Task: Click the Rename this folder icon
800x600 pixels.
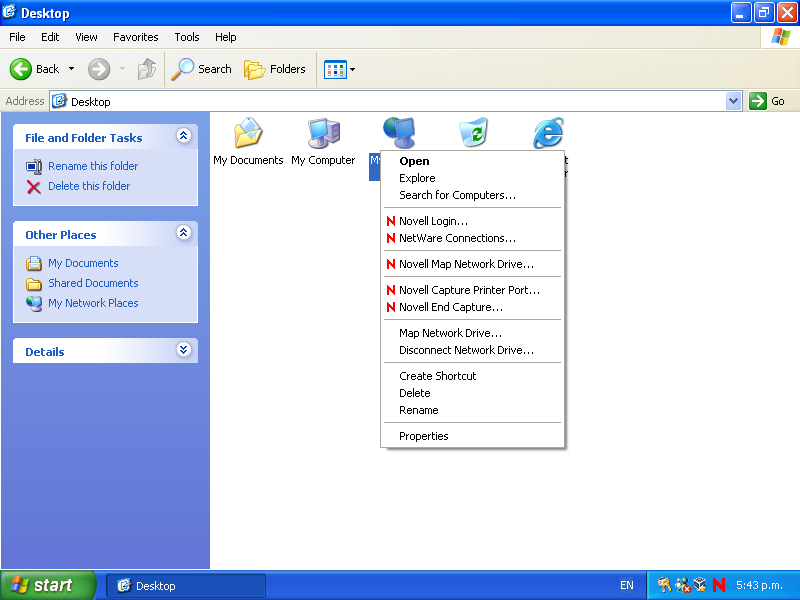Action: pyautogui.click(x=34, y=167)
